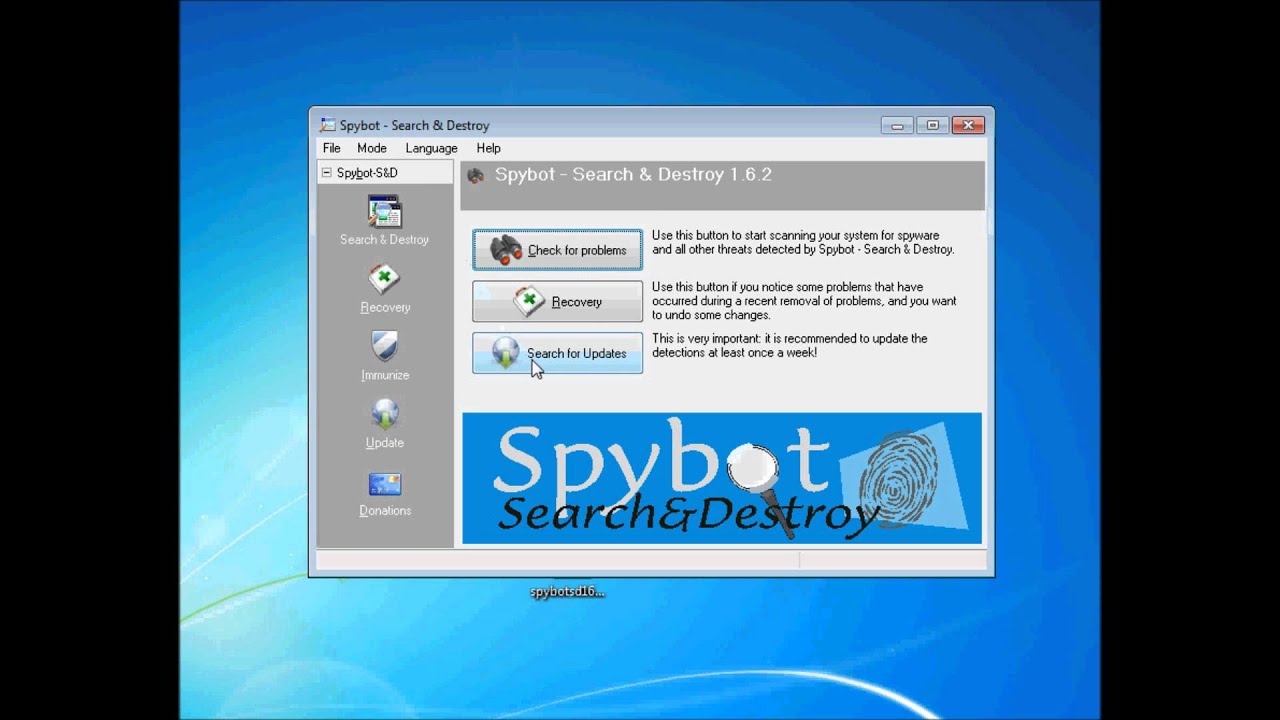Screen dimensions: 1280x720
Task: Click the 'Spybot-S&D' sidebar header text
Action: coord(367,173)
